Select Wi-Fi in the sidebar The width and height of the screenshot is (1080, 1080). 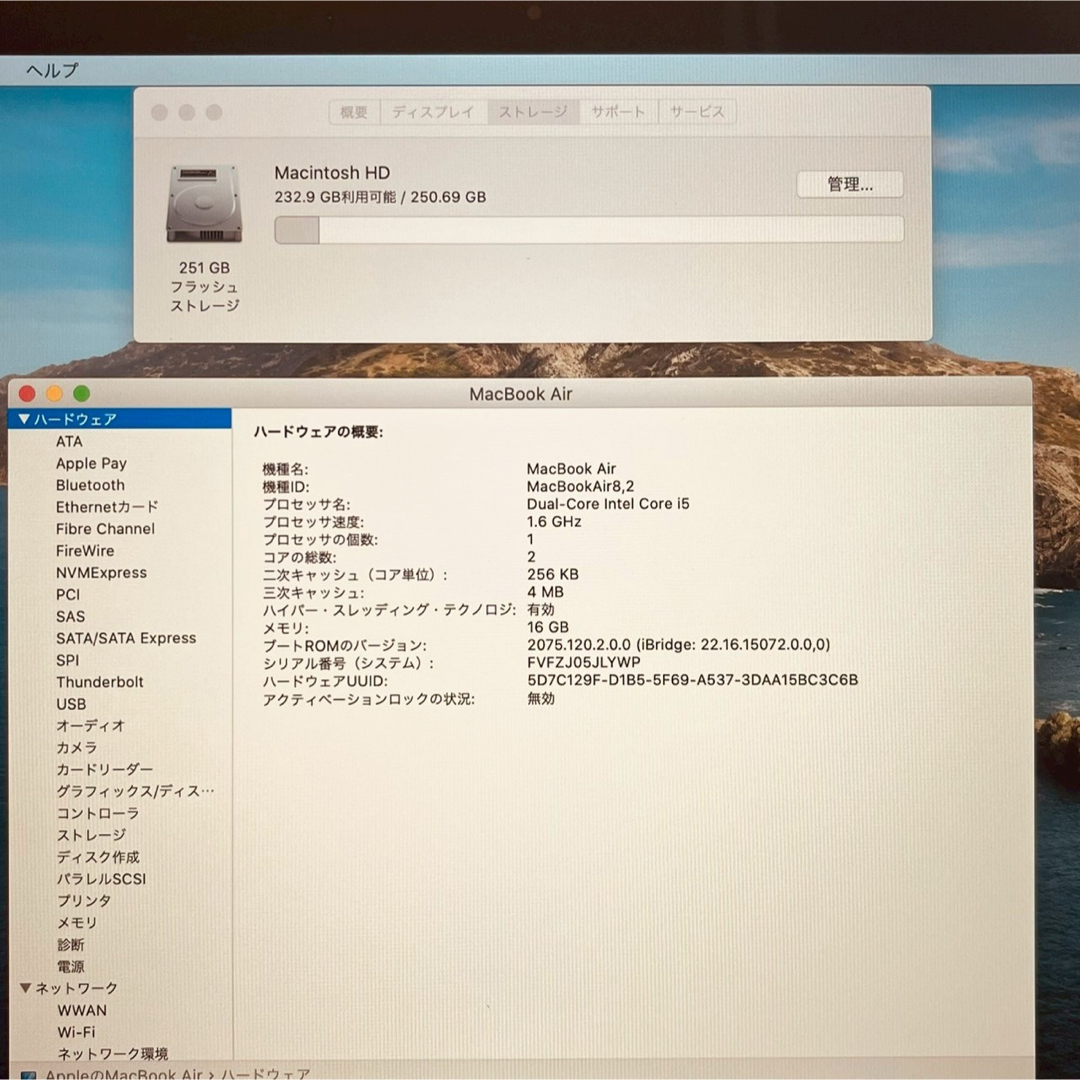coord(76,1032)
